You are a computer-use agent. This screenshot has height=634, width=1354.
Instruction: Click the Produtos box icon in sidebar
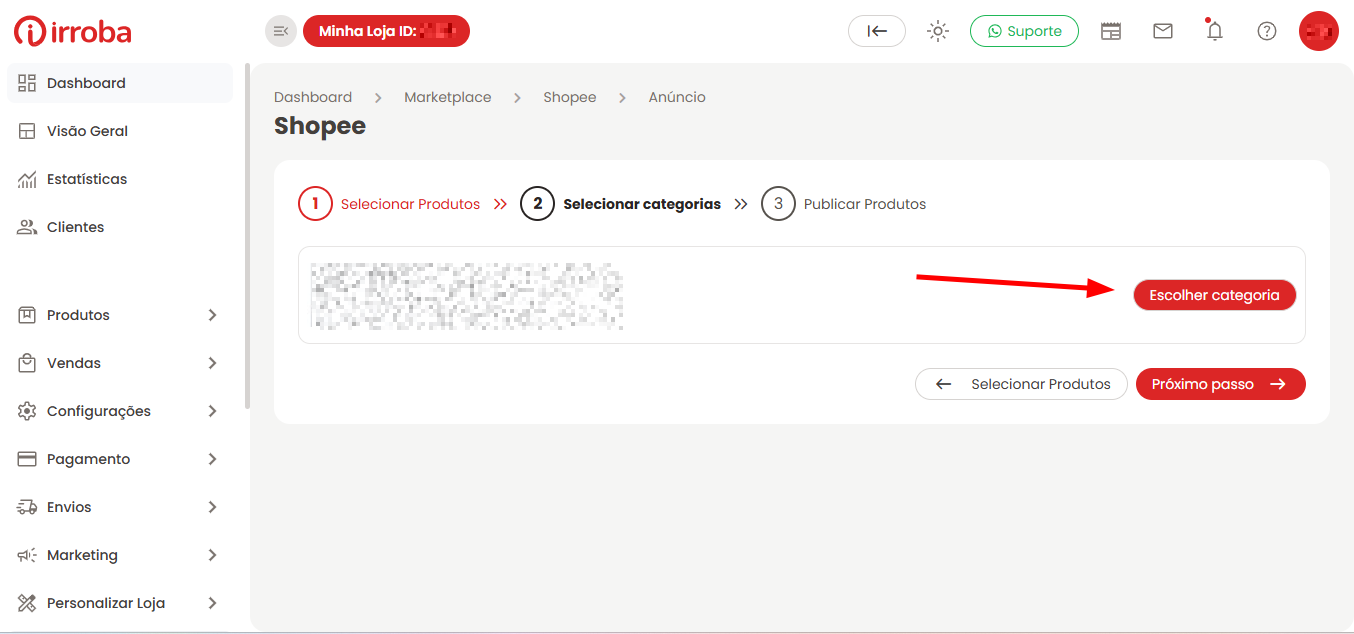[27, 315]
